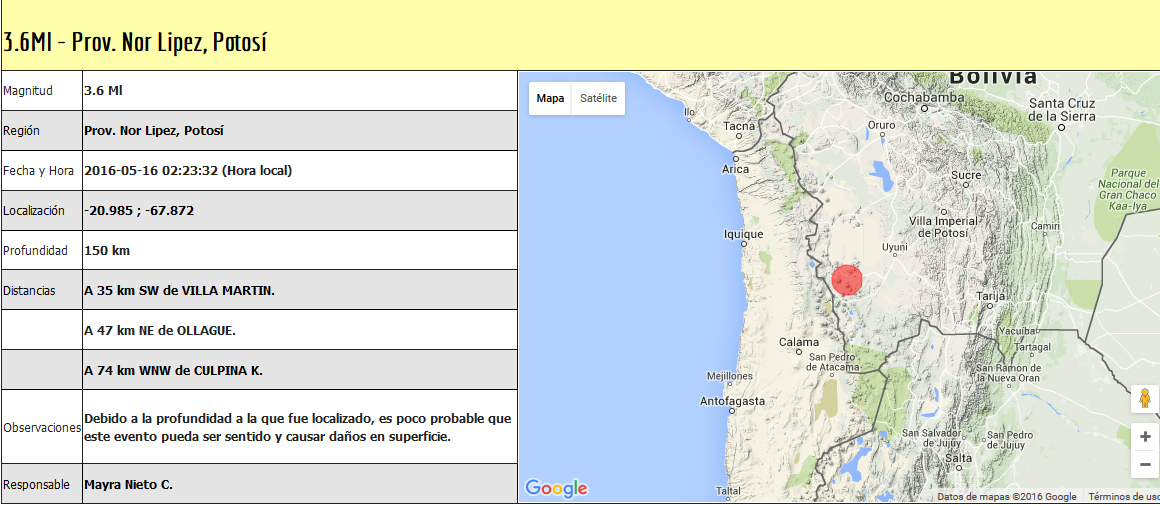Click the Región row label
The height and width of the screenshot is (506, 1160).
click(x=21, y=131)
